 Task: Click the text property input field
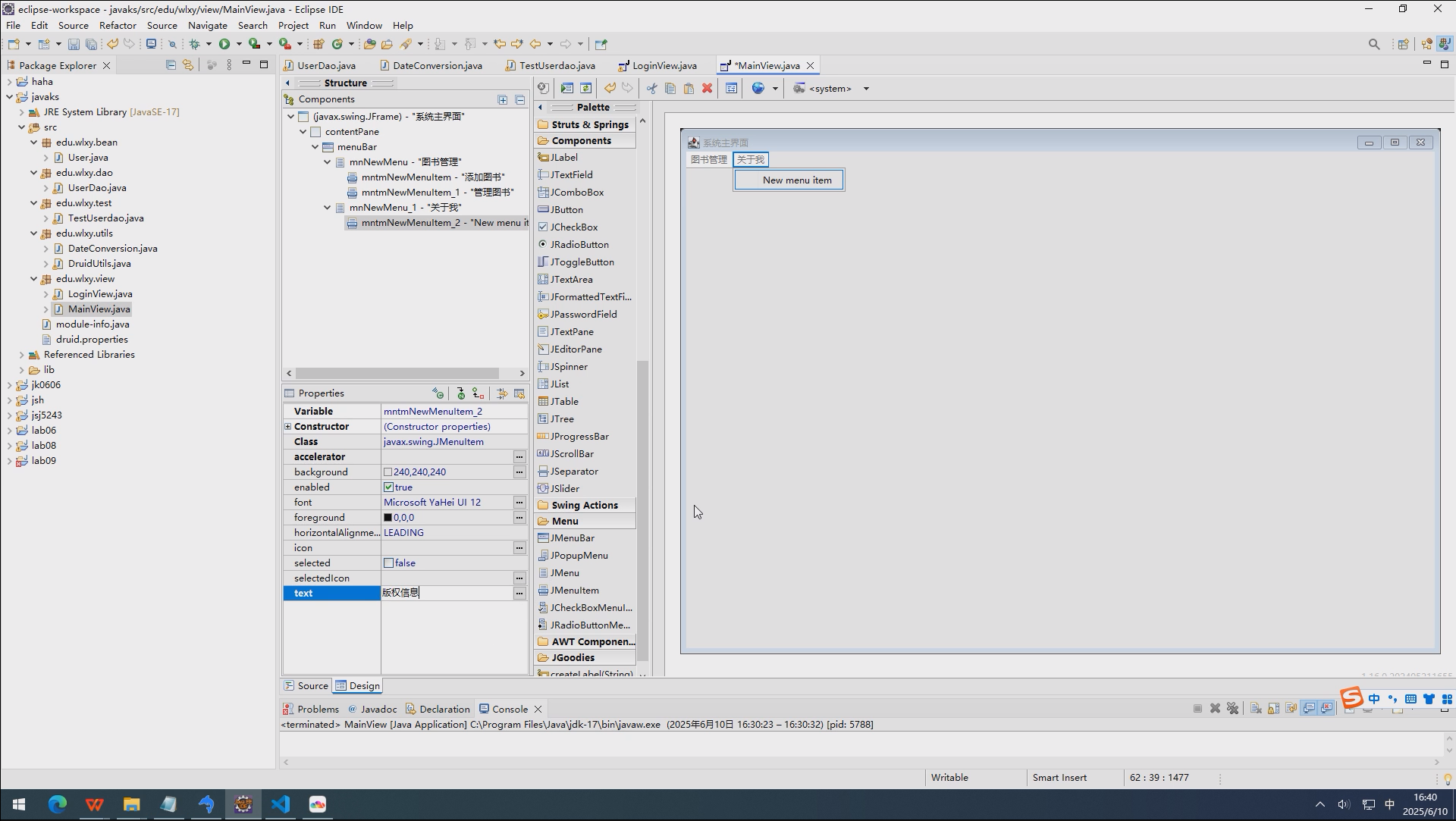[446, 594]
